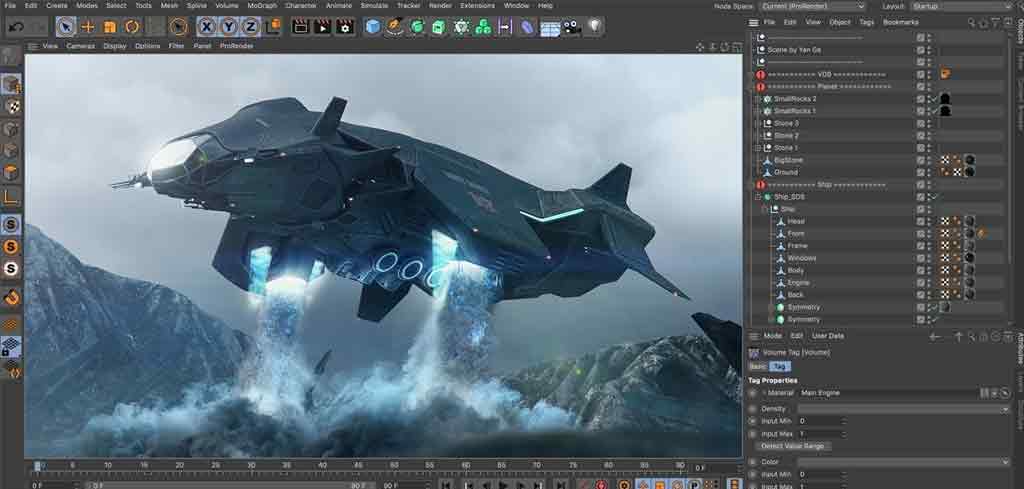Open the Density dropdown
Viewport: 1024px width, 489px height.
[903, 409]
